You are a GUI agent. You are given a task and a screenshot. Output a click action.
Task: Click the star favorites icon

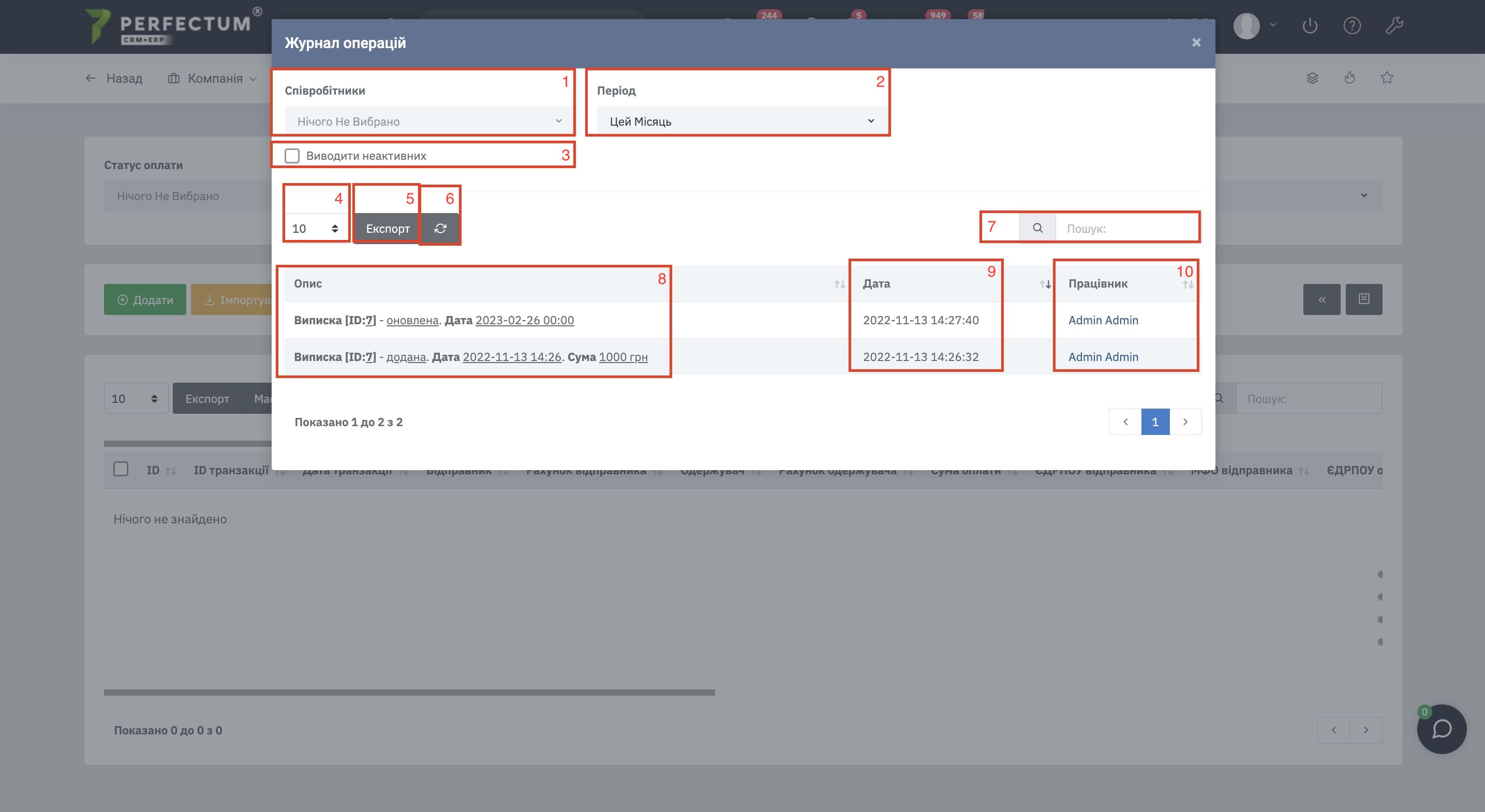tap(1387, 78)
